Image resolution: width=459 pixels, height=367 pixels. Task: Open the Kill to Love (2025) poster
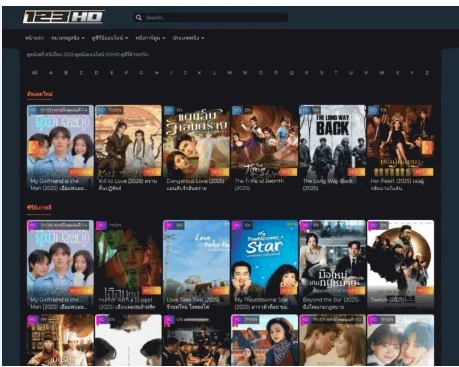pos(128,148)
